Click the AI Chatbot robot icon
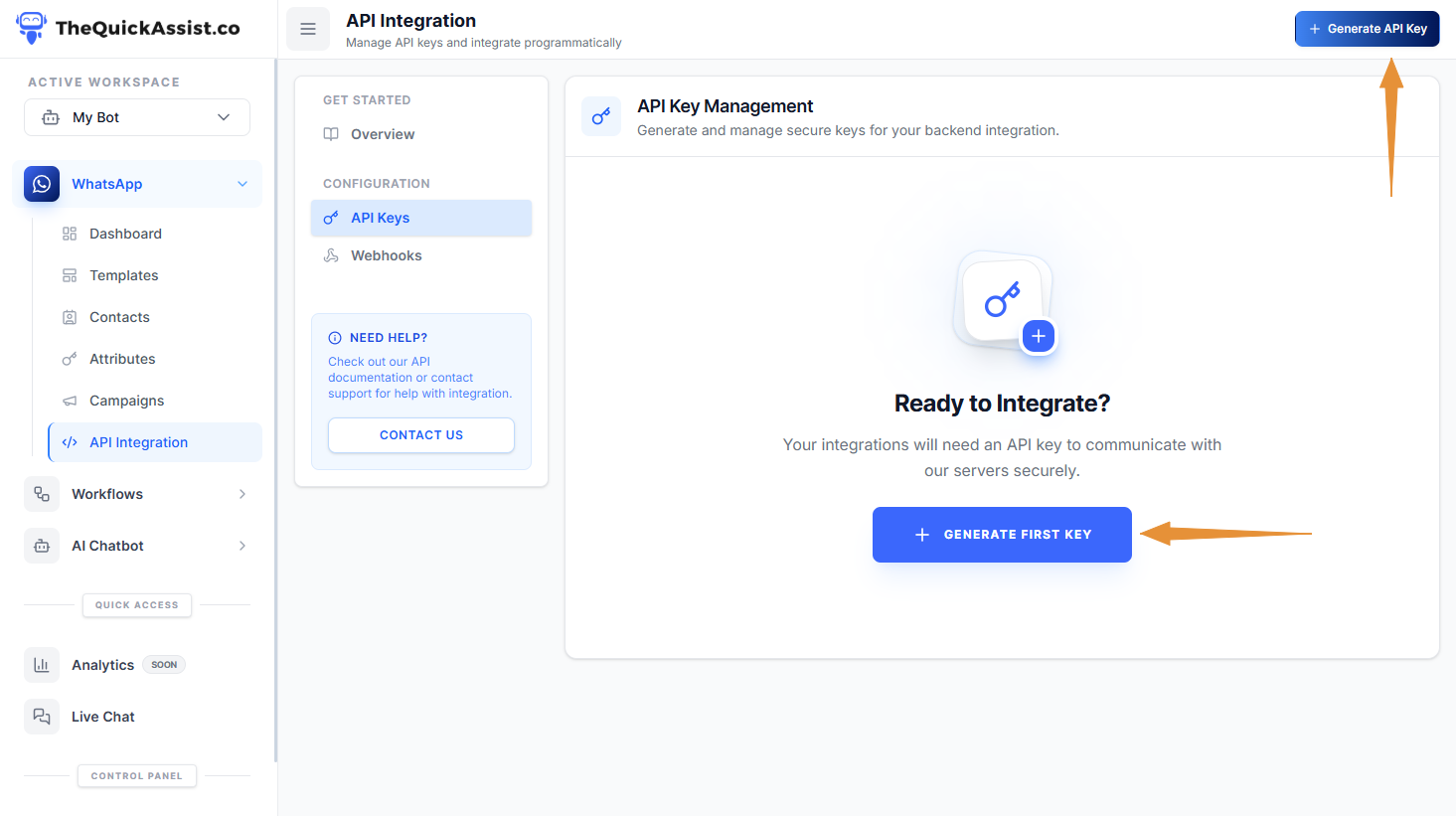 [x=41, y=545]
